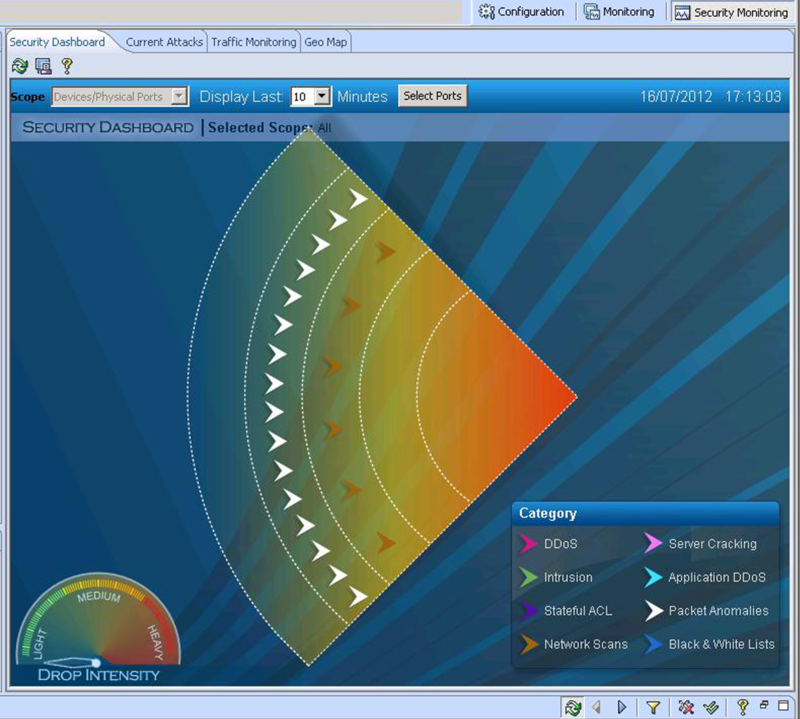
Task: Click the Packet Anomalies category label
Action: click(718, 611)
